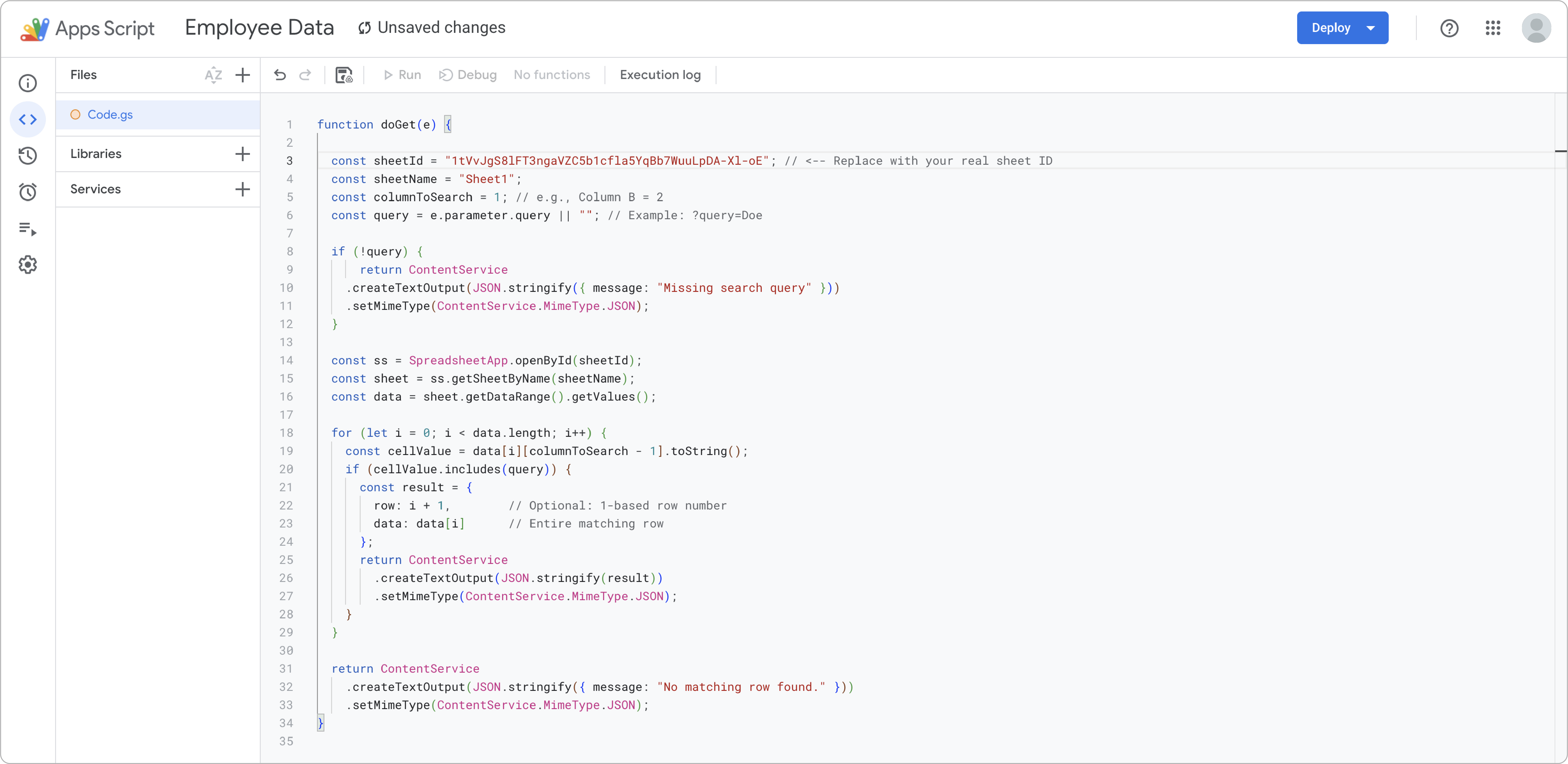Open the Executions list icon
The width and height of the screenshot is (1568, 764).
28,229
